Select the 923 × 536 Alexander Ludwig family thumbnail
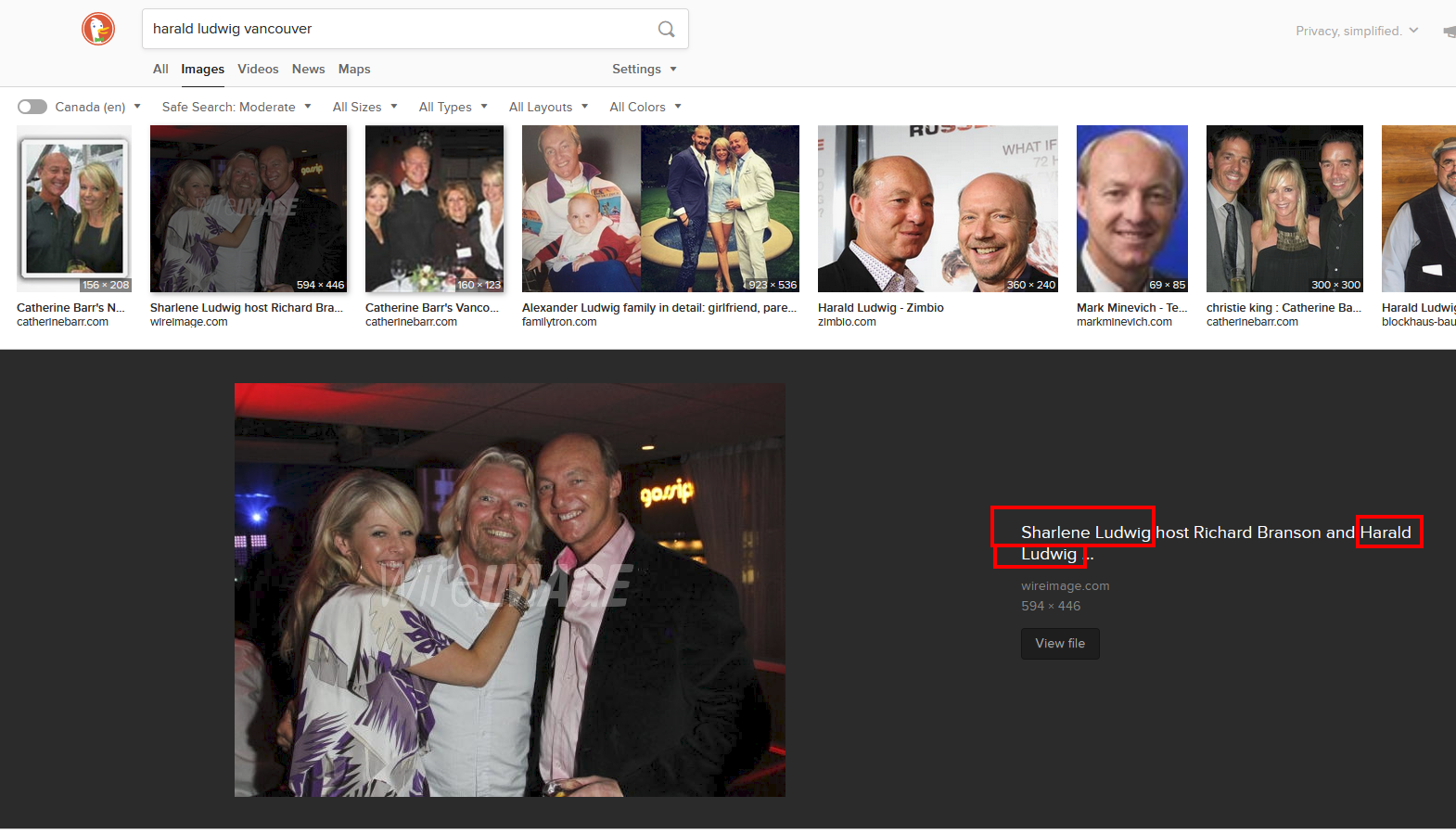The height and width of the screenshot is (834, 1456). click(660, 209)
